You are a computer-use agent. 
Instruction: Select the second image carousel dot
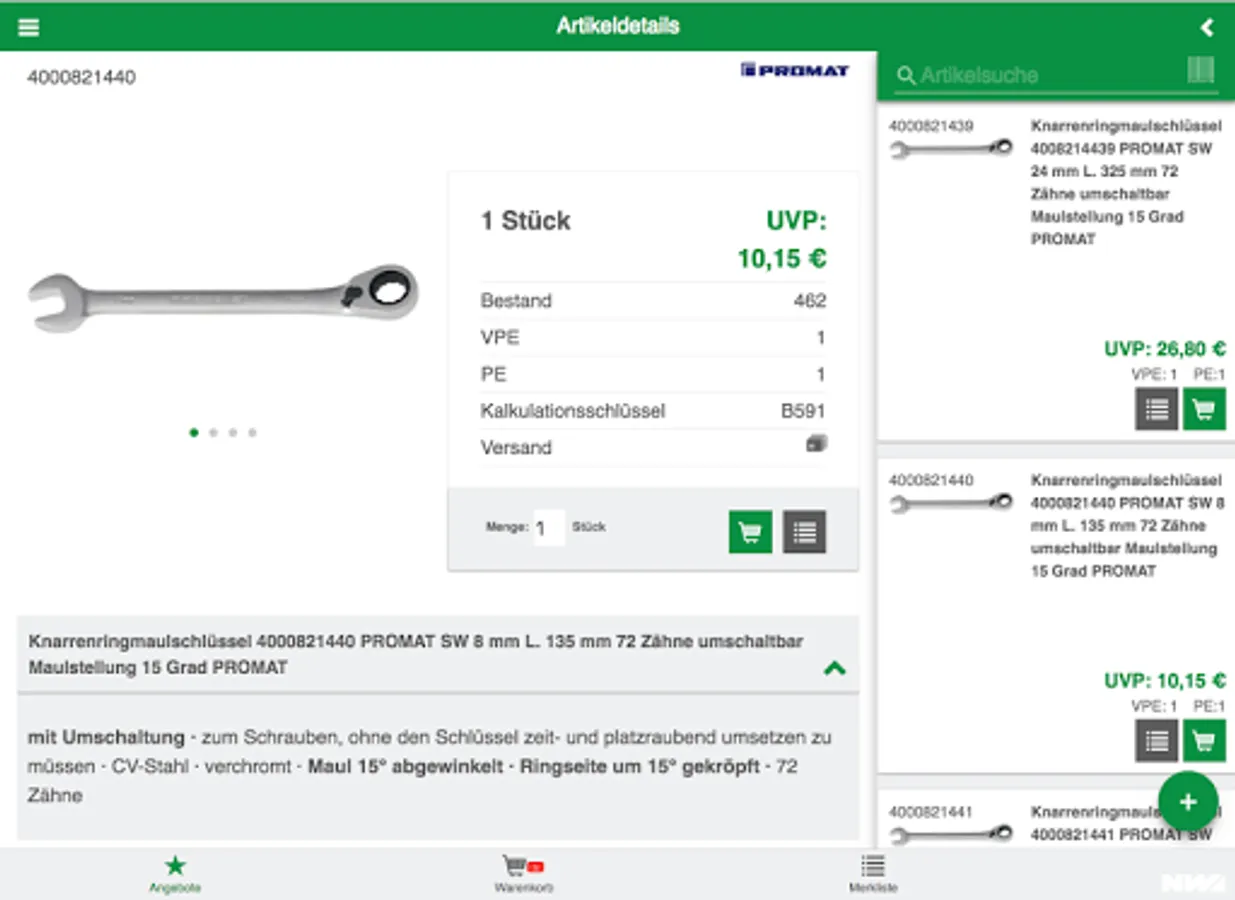213,433
